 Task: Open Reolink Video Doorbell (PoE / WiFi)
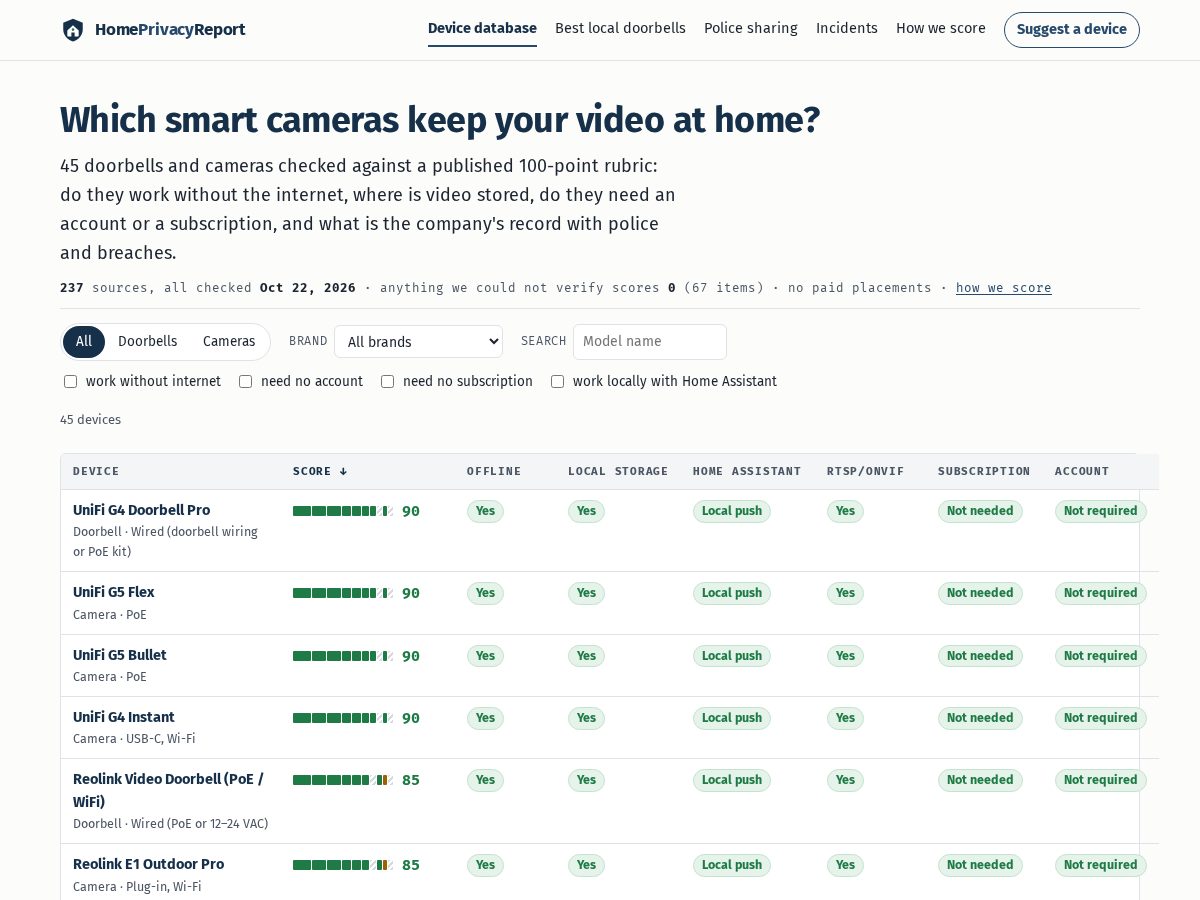168,790
